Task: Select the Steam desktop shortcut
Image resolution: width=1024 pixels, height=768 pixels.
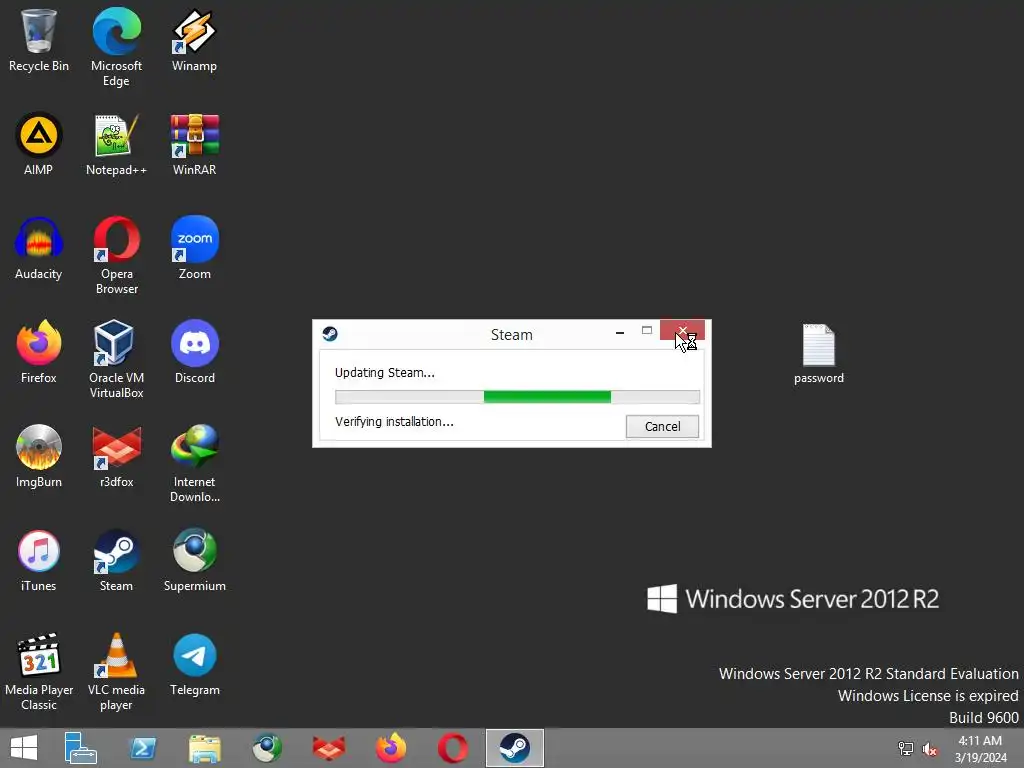Action: (116, 561)
